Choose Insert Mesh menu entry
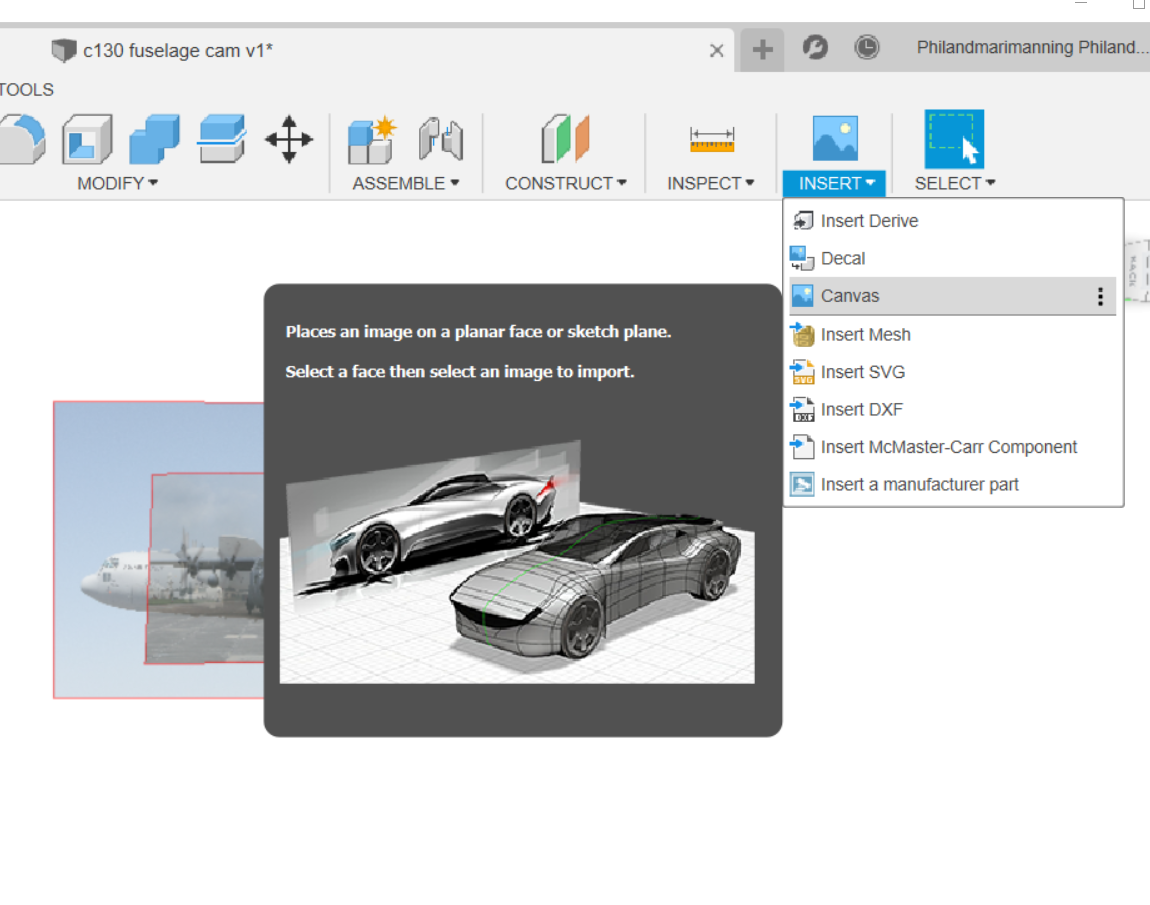Image resolution: width=1150 pixels, height=905 pixels. [953, 334]
